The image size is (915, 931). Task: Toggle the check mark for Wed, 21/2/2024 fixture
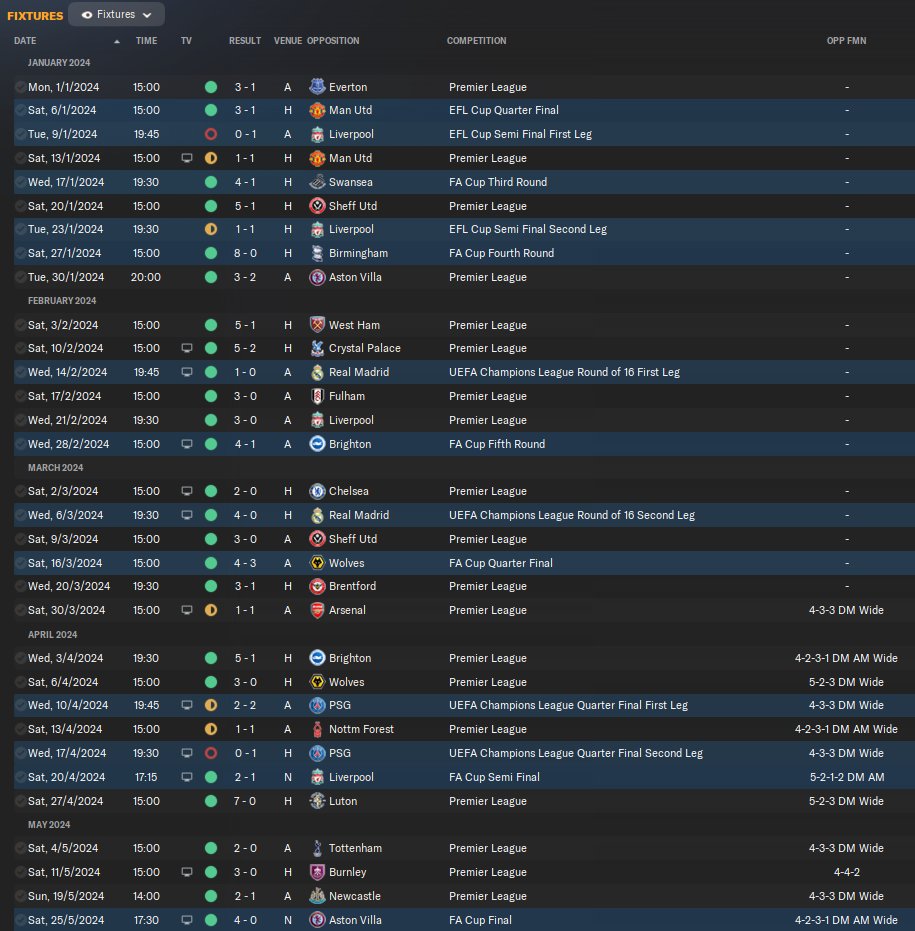pyautogui.click(x=20, y=420)
